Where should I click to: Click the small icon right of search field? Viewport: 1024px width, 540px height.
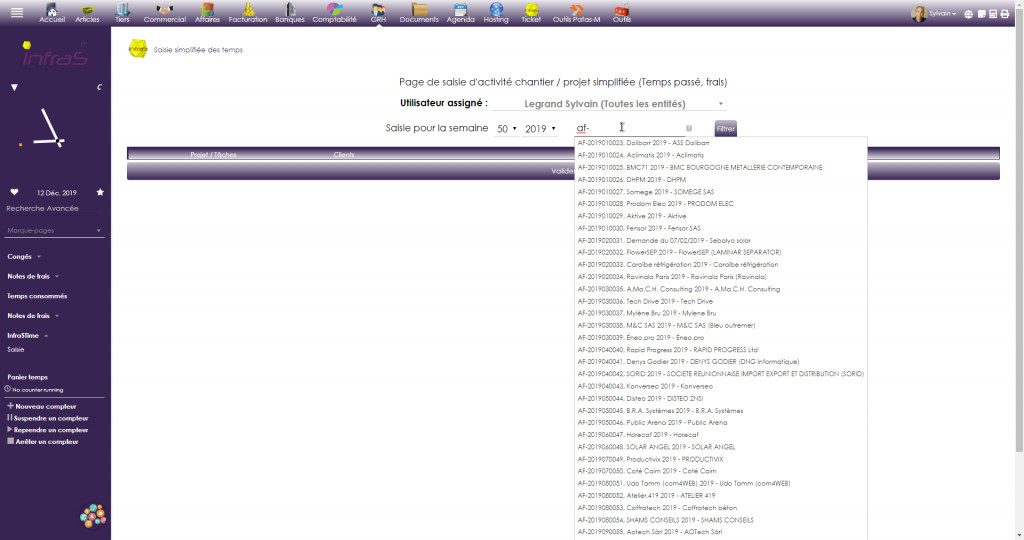tap(688, 129)
